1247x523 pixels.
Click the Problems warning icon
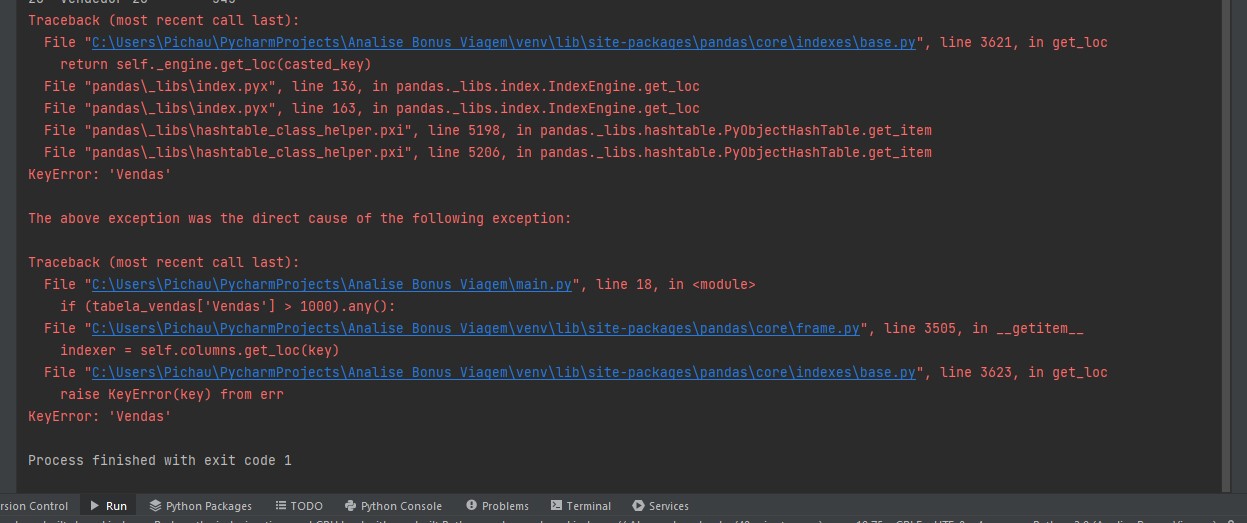(x=470, y=506)
